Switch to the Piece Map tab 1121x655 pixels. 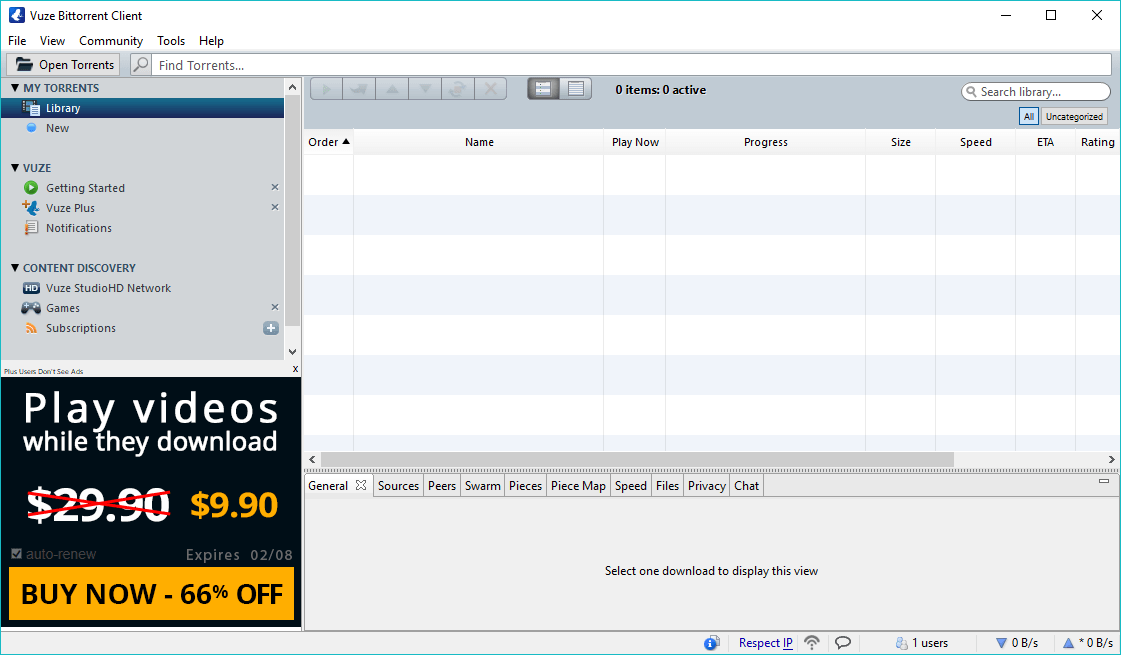point(578,486)
